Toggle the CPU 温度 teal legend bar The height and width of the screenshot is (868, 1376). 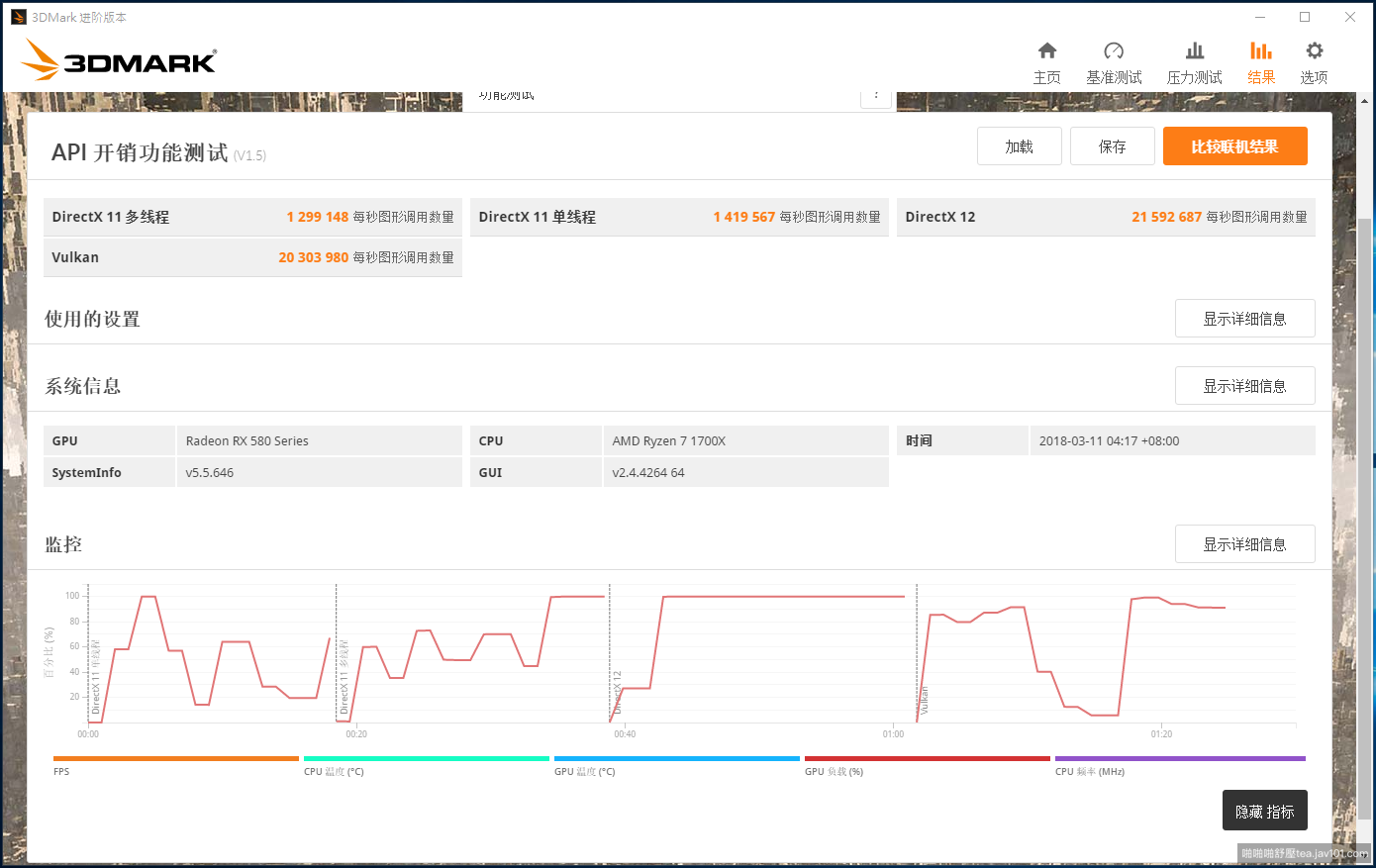(427, 759)
